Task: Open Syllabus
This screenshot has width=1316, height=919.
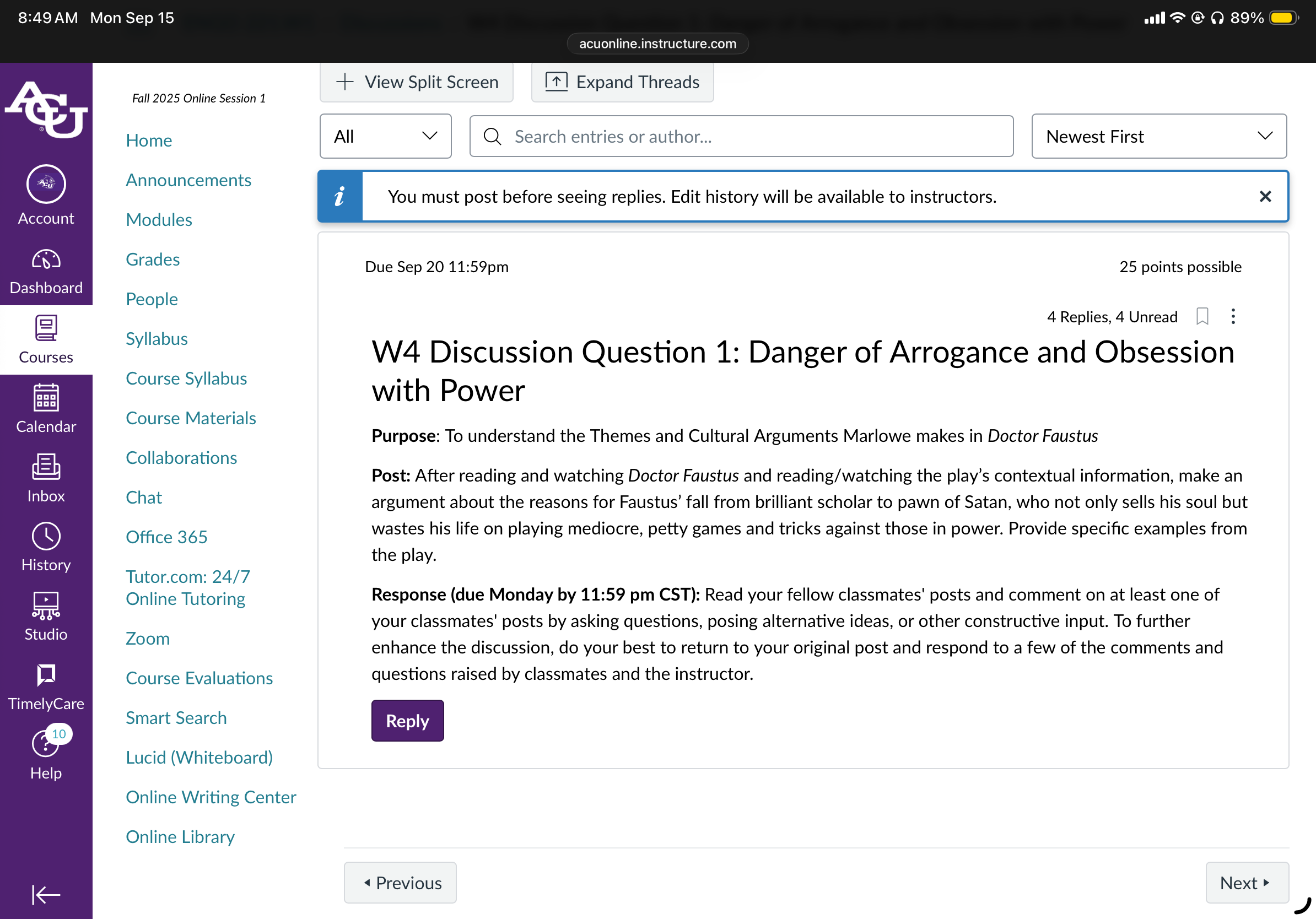Action: click(x=157, y=339)
